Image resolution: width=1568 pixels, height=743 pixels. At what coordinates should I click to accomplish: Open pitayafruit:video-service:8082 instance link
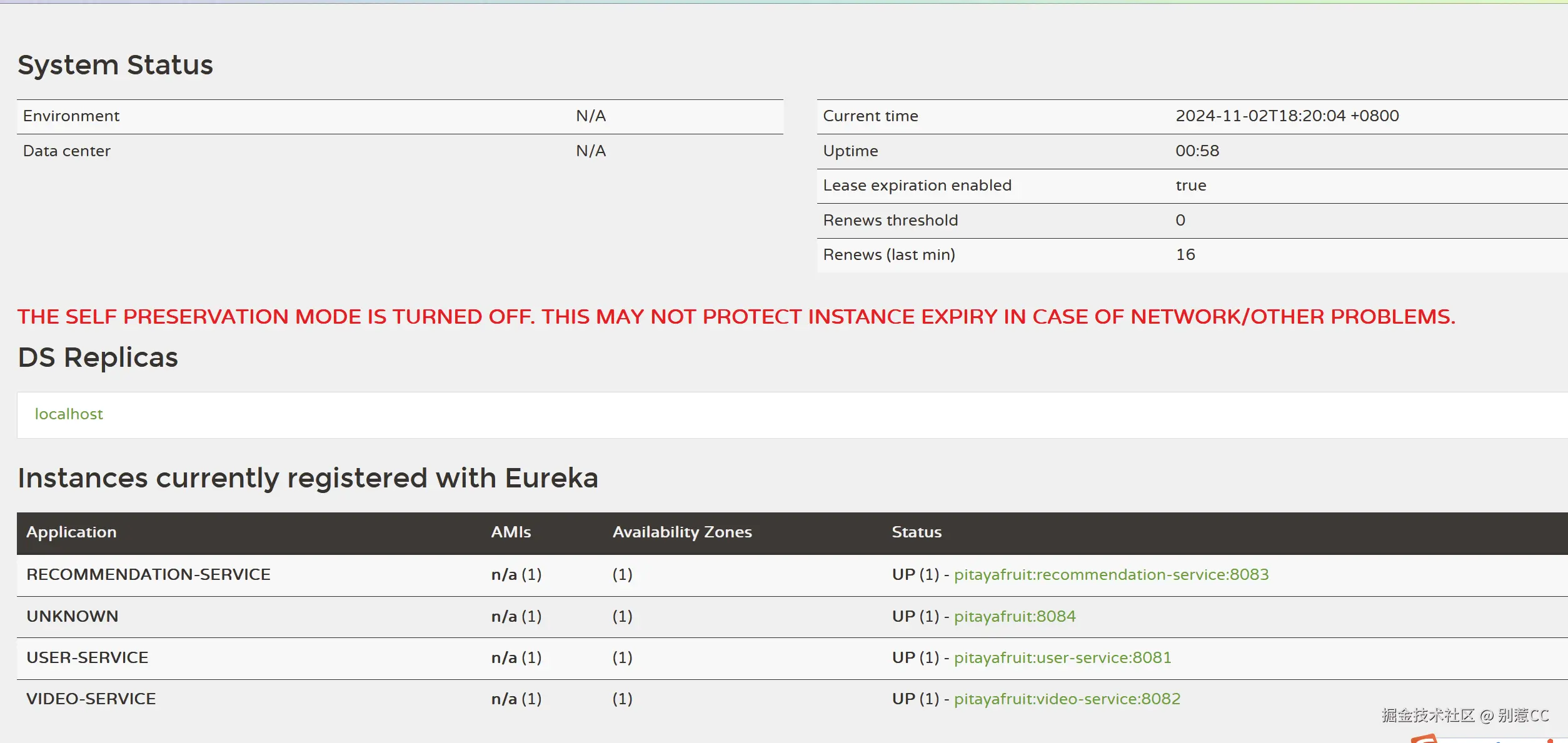point(1067,699)
